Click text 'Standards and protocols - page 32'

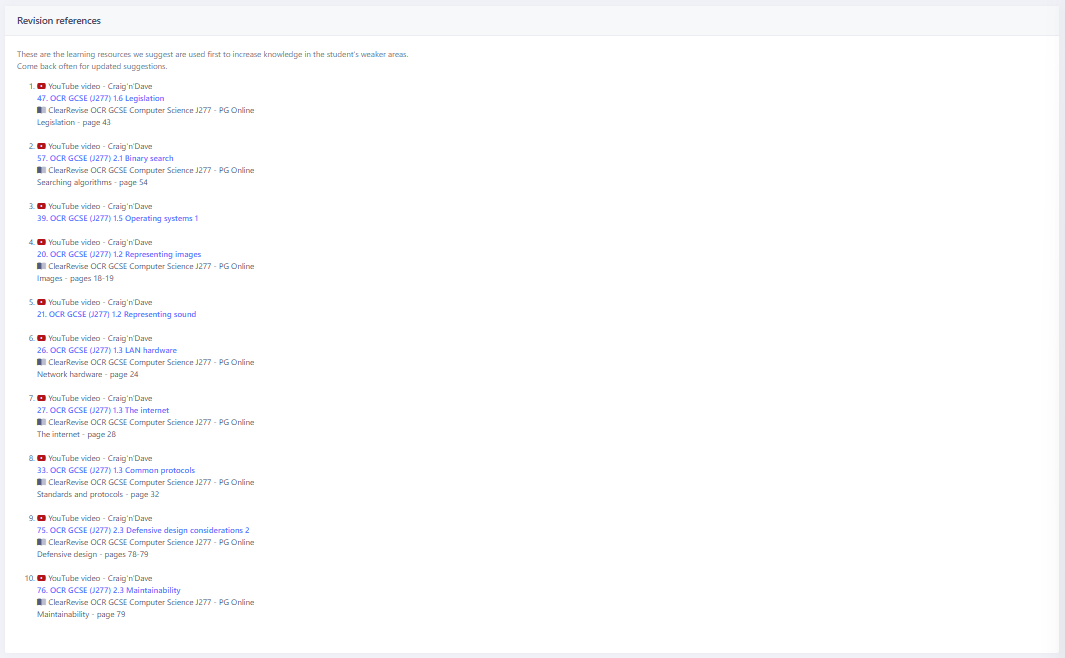[x=98, y=494]
